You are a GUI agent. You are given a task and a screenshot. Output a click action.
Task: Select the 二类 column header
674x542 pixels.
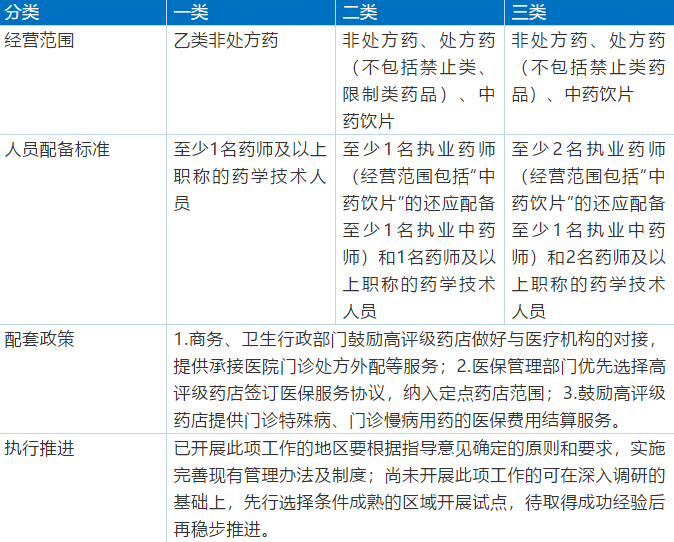[x=360, y=13]
